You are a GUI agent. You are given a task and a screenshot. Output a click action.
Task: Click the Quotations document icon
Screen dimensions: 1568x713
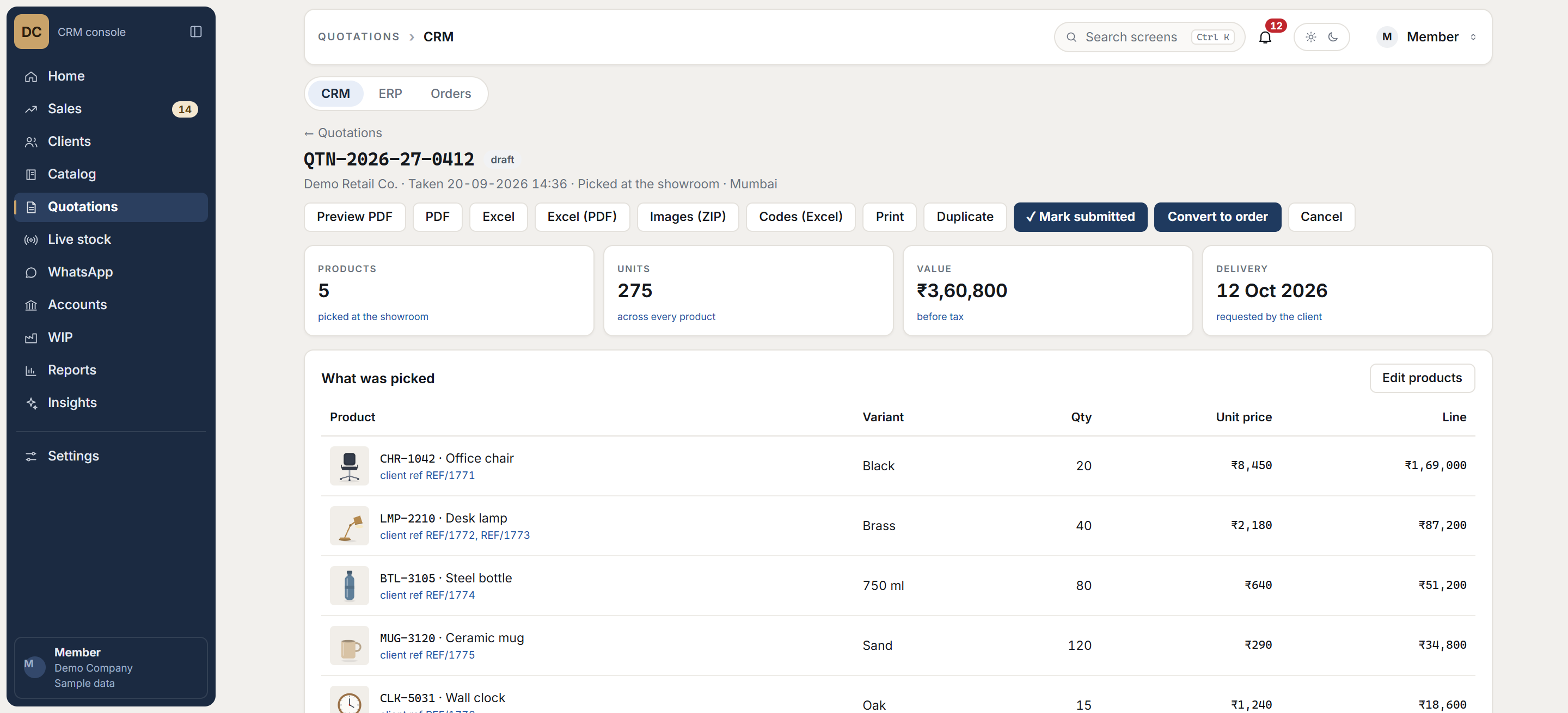[31, 207]
